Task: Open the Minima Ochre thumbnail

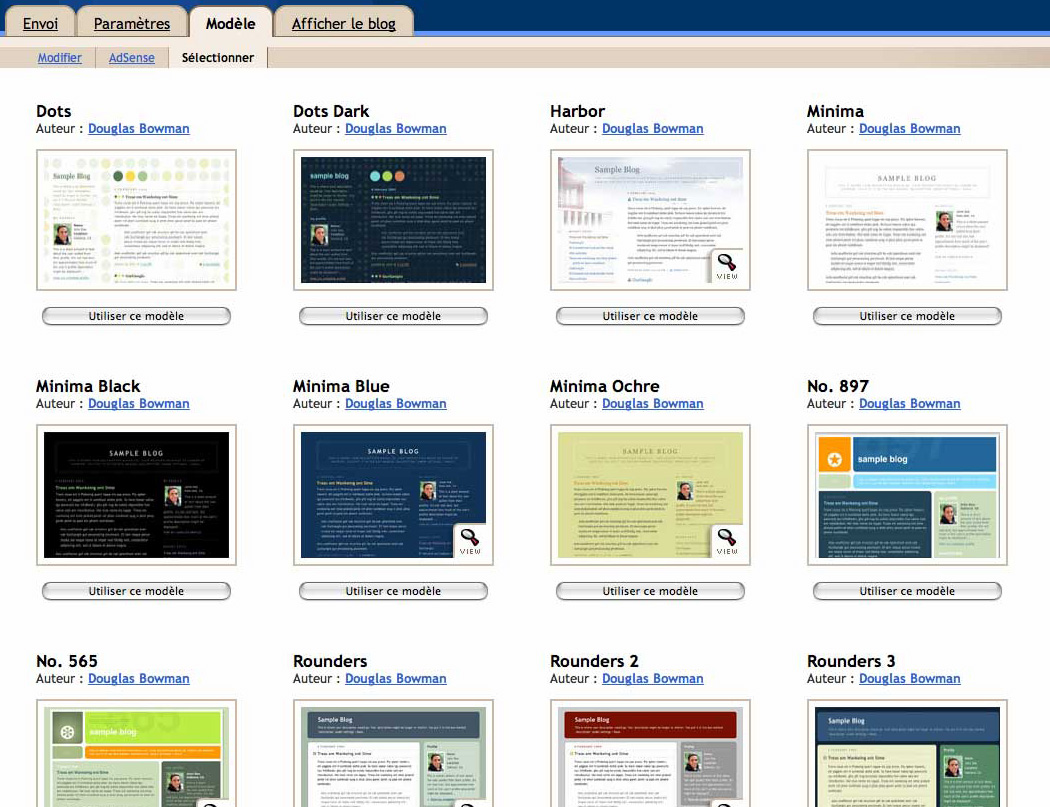Action: tap(650, 495)
